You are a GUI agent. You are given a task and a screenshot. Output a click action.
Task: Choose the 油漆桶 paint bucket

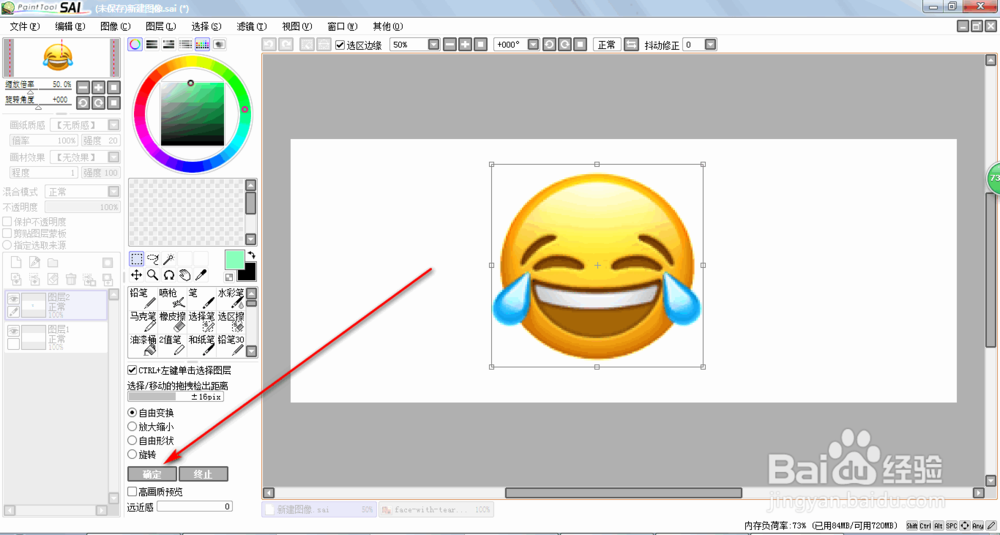click(143, 346)
